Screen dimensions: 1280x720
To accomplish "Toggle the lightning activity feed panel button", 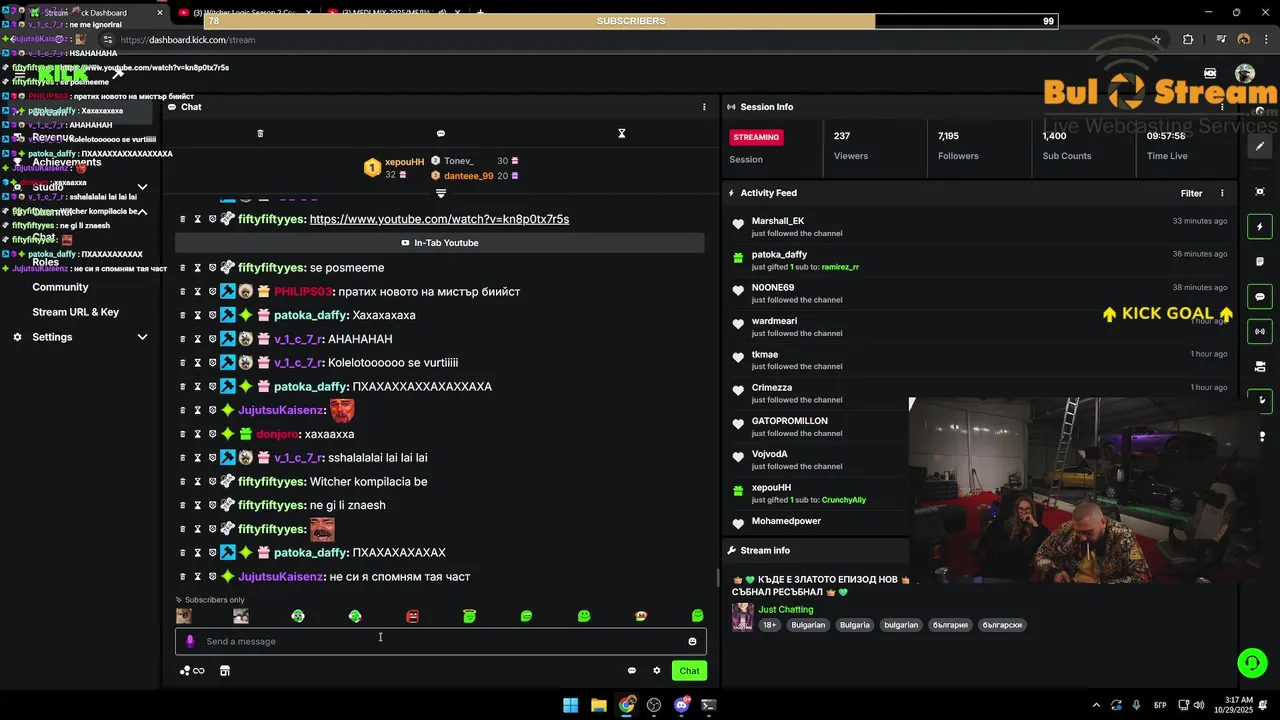I will click(x=1260, y=227).
